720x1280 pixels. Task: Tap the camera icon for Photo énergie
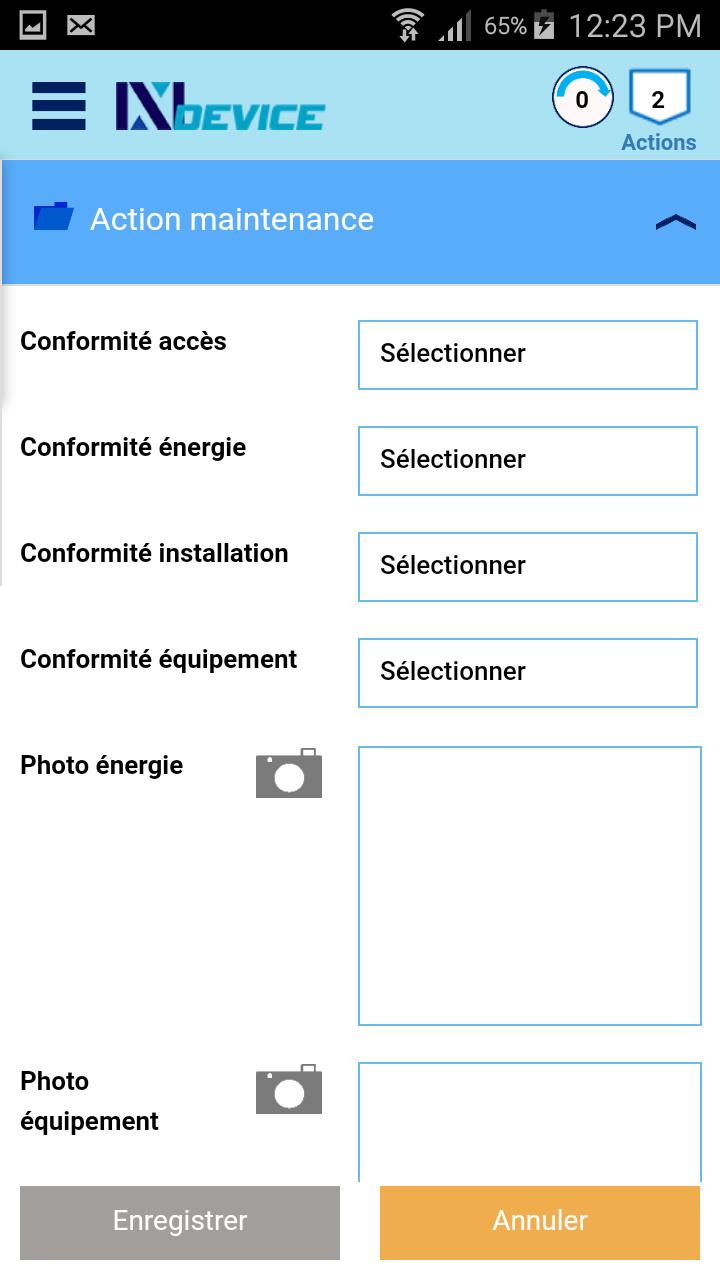point(289,773)
